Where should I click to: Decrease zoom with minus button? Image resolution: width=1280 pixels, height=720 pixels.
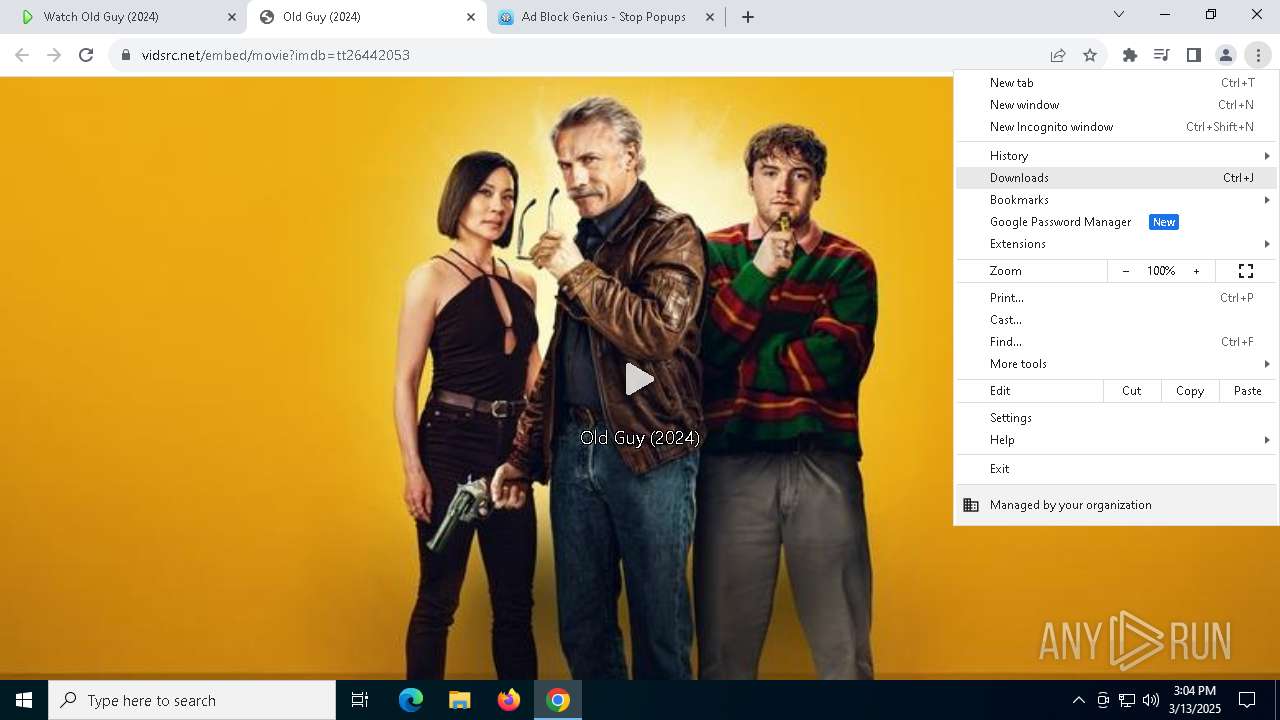1125,271
